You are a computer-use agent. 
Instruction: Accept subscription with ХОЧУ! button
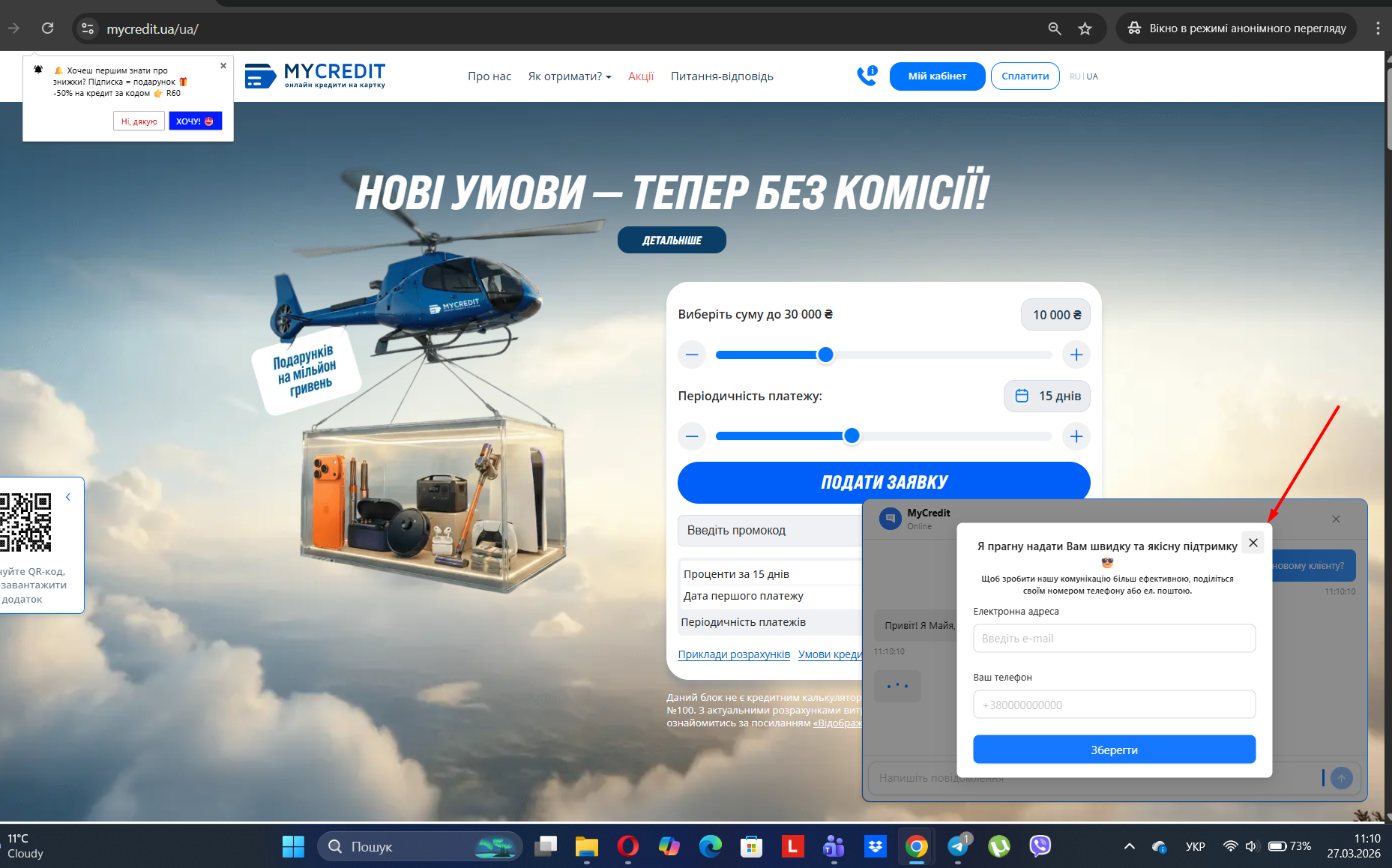[x=195, y=121]
